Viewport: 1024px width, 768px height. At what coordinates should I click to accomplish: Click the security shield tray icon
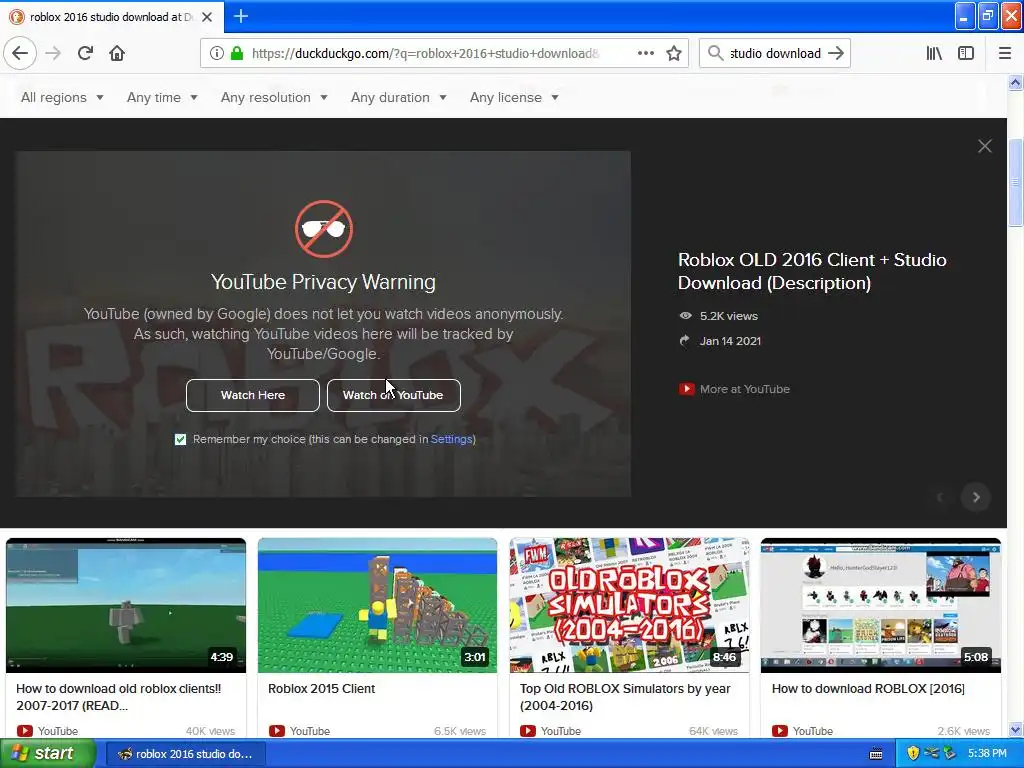coord(913,754)
